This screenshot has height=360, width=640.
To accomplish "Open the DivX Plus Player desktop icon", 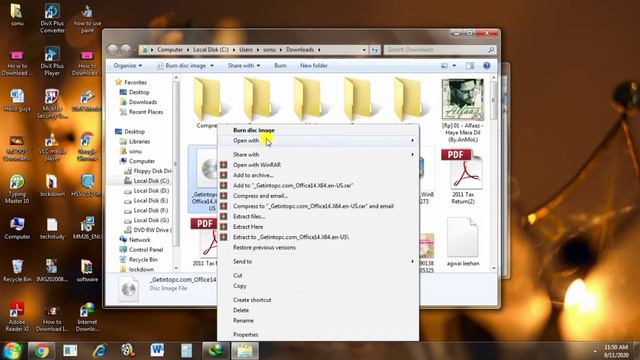I will point(52,61).
